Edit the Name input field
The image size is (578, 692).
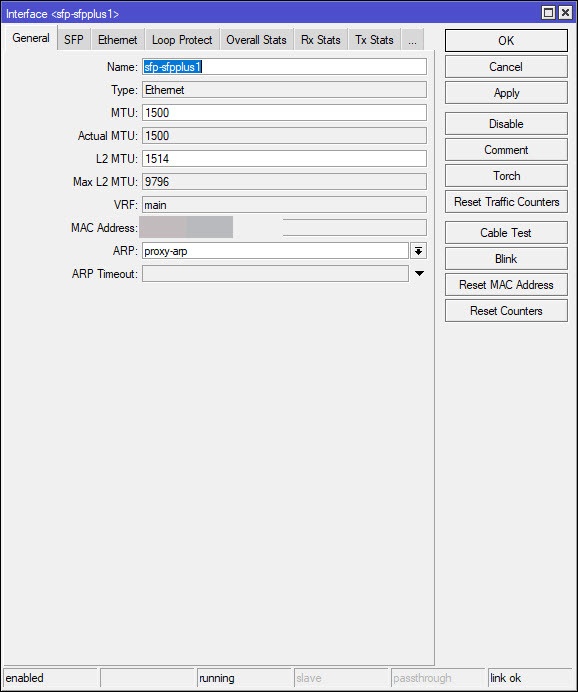point(284,67)
